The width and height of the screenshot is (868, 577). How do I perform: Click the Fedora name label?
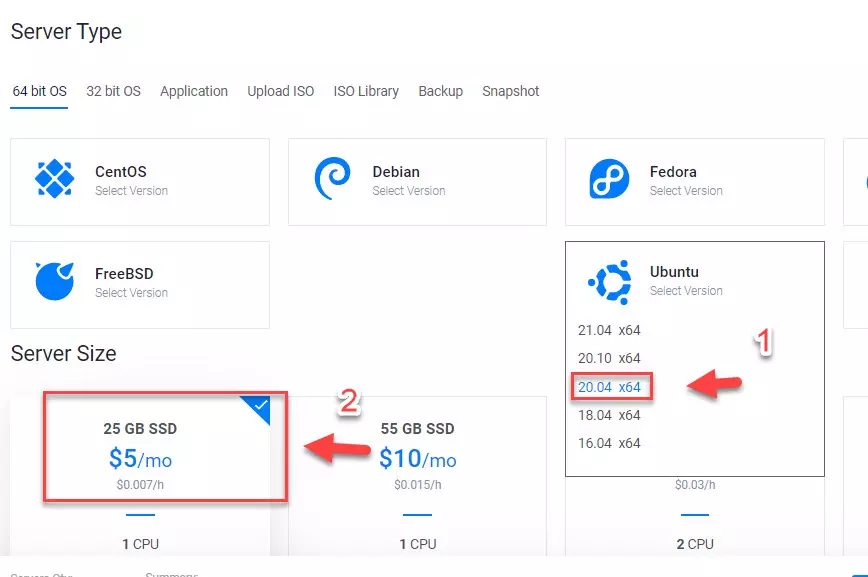[673, 172]
